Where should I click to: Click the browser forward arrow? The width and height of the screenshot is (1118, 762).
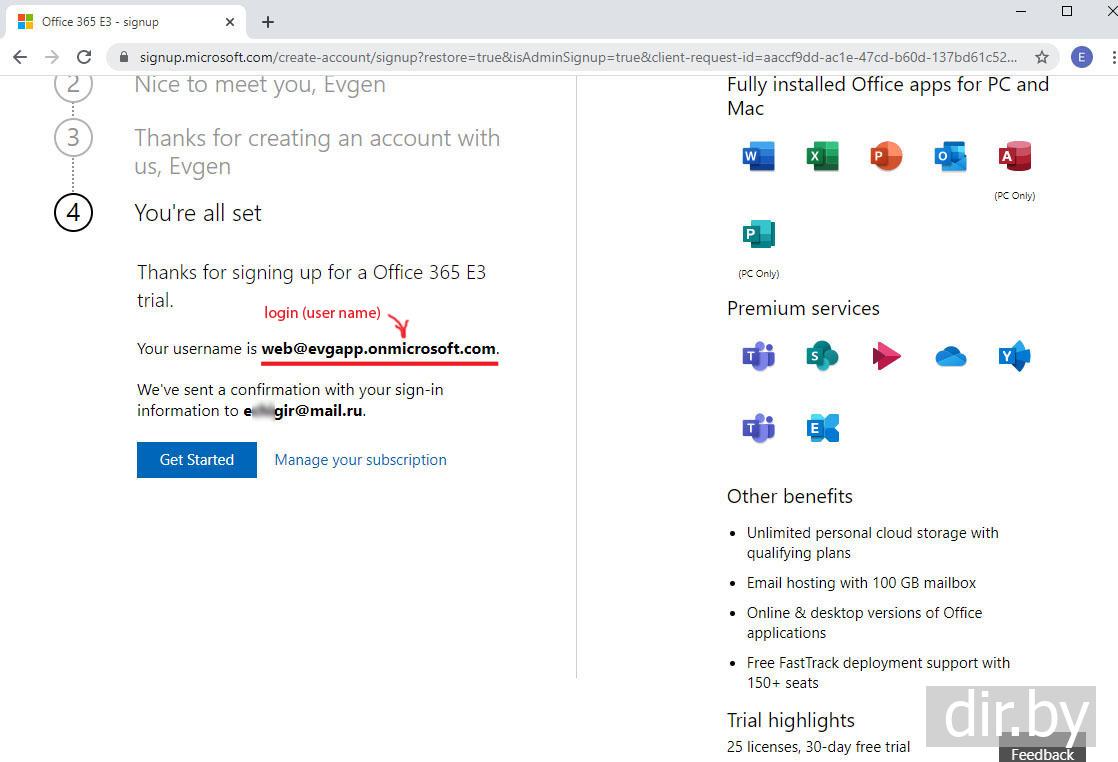pyautogui.click(x=52, y=57)
